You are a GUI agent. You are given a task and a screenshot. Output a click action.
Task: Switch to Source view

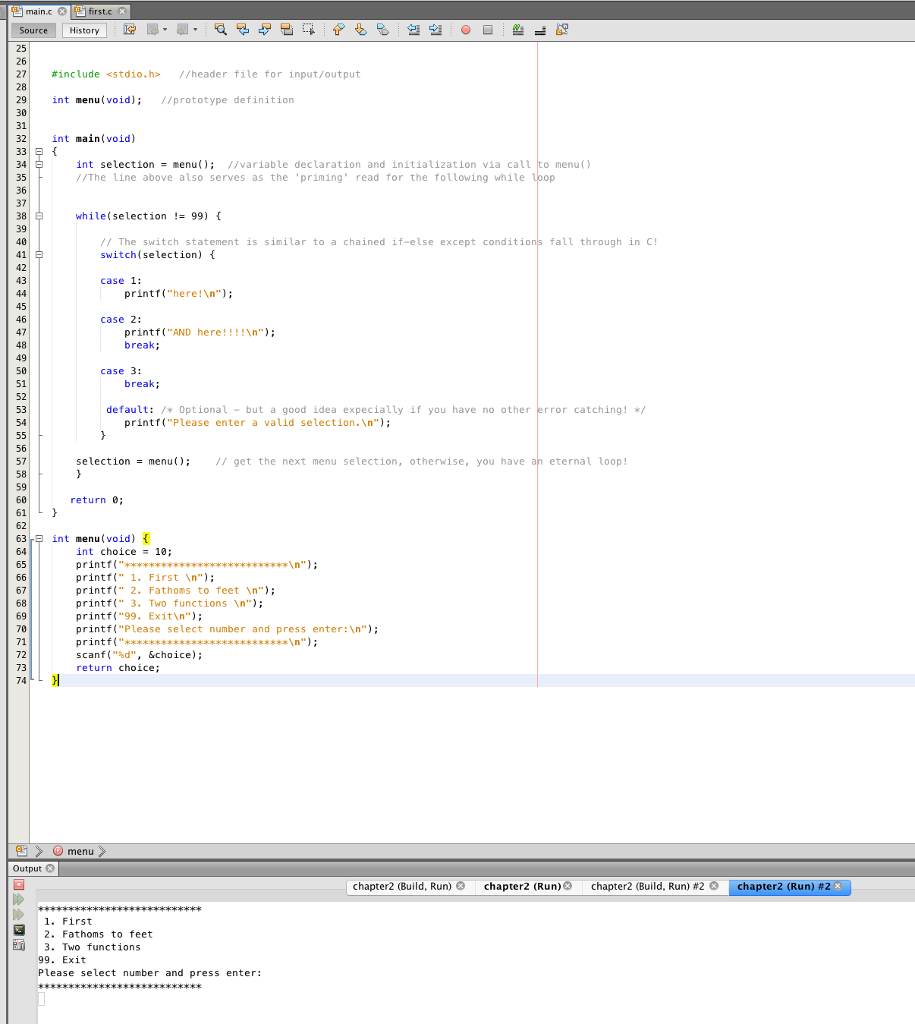(33, 30)
